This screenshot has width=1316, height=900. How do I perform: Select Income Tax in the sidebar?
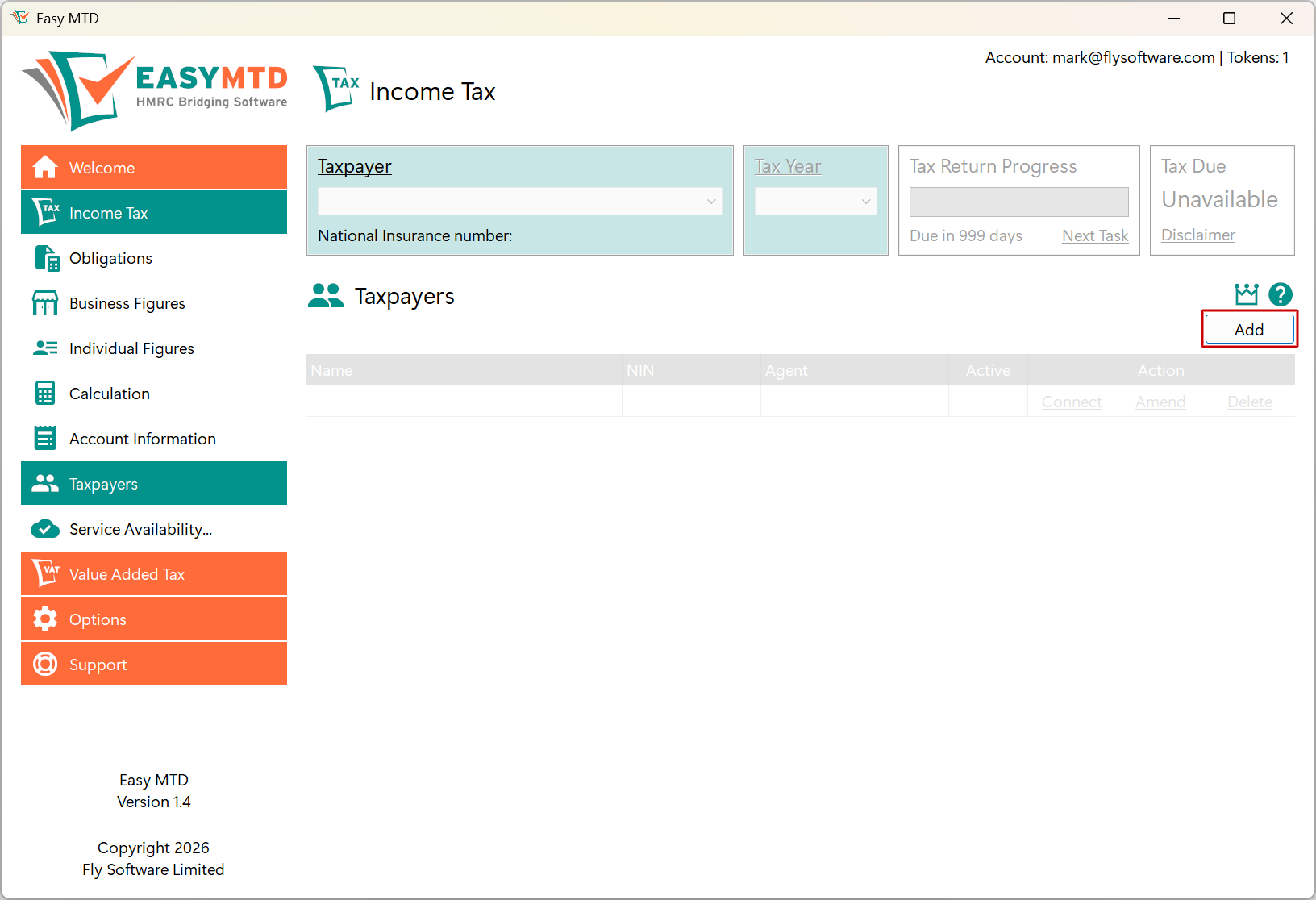pyautogui.click(x=154, y=212)
